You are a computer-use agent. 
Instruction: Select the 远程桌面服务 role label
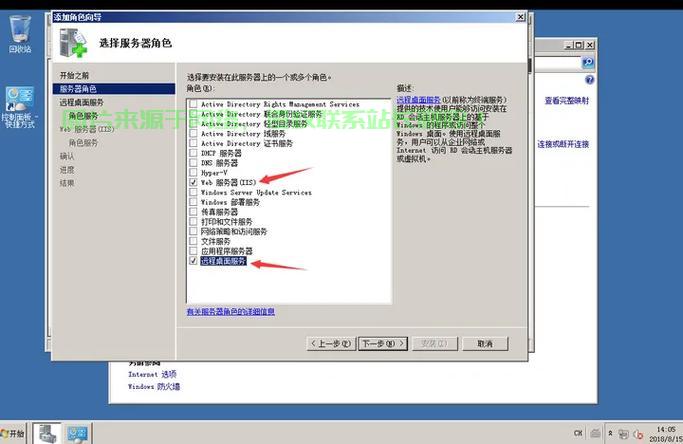(x=223, y=261)
